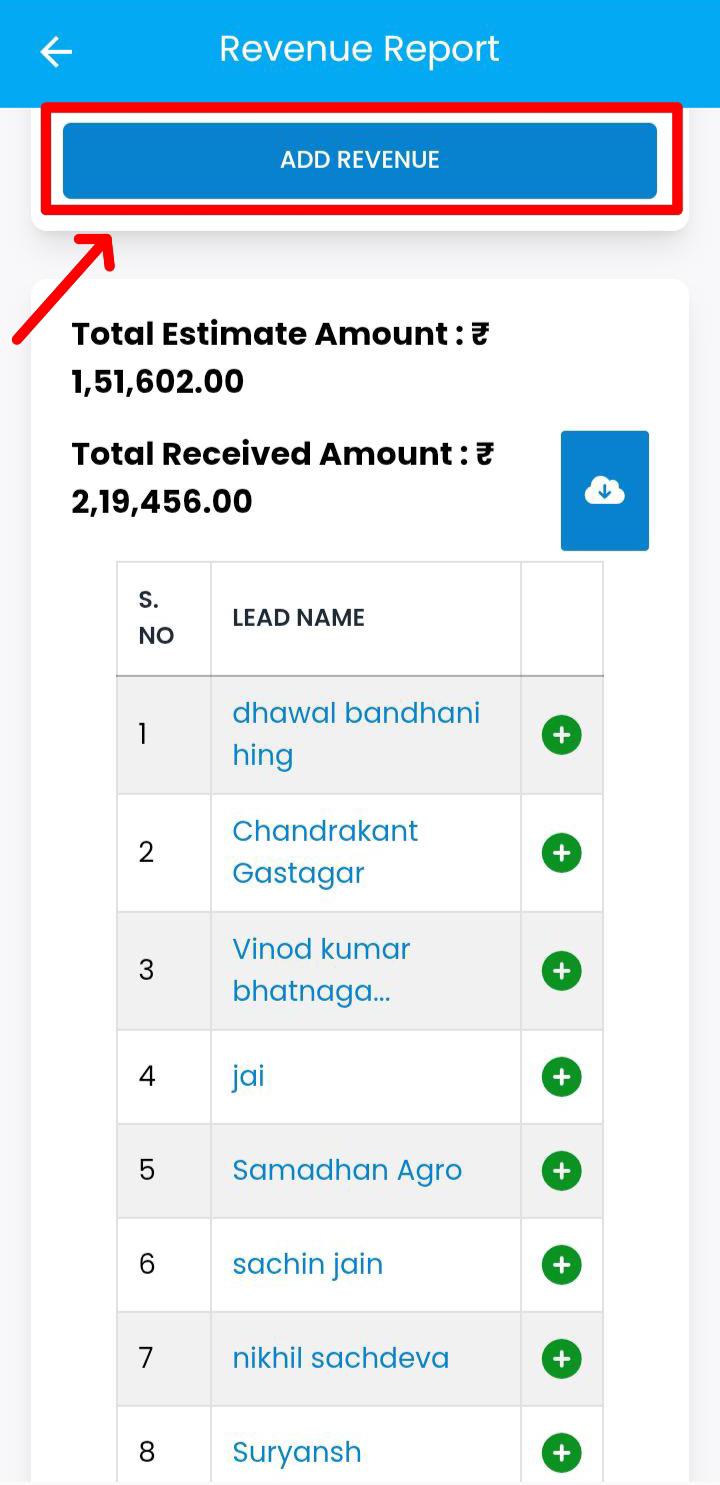
Task: Tap plus icon for nikhil sachdeva
Action: coord(561,1359)
